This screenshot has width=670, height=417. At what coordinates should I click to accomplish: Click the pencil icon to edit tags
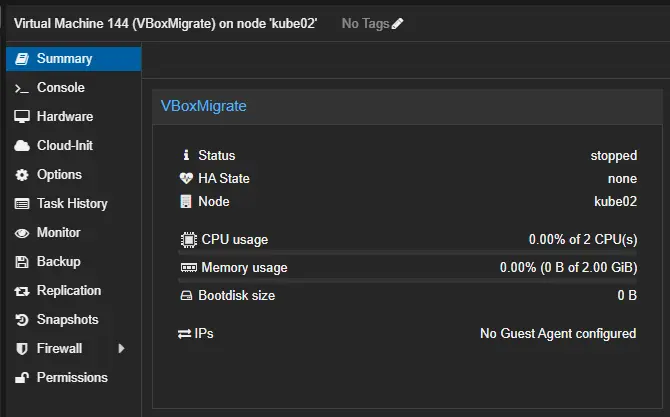tap(398, 23)
